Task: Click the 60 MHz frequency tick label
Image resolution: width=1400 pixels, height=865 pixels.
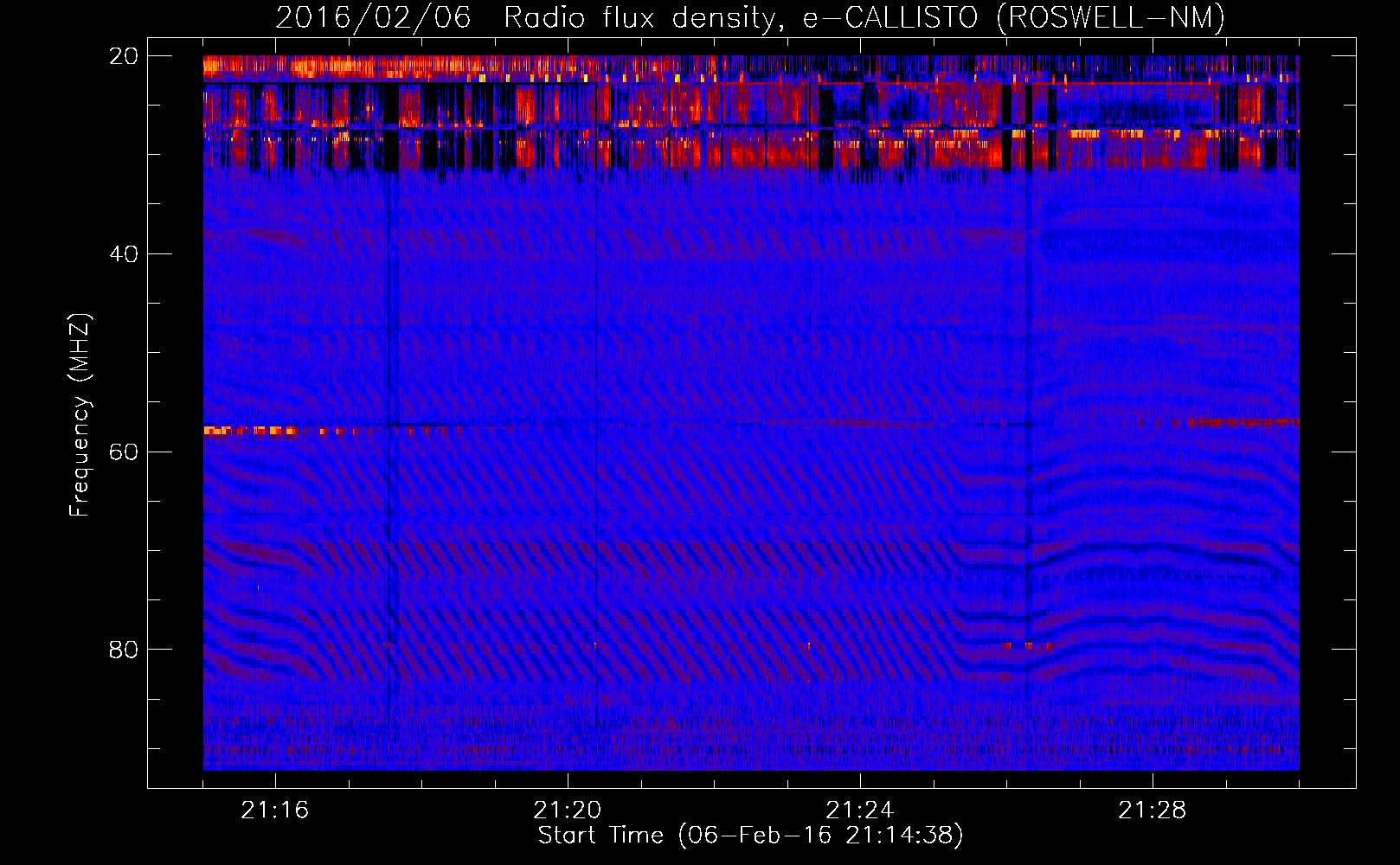Action: pos(124,452)
